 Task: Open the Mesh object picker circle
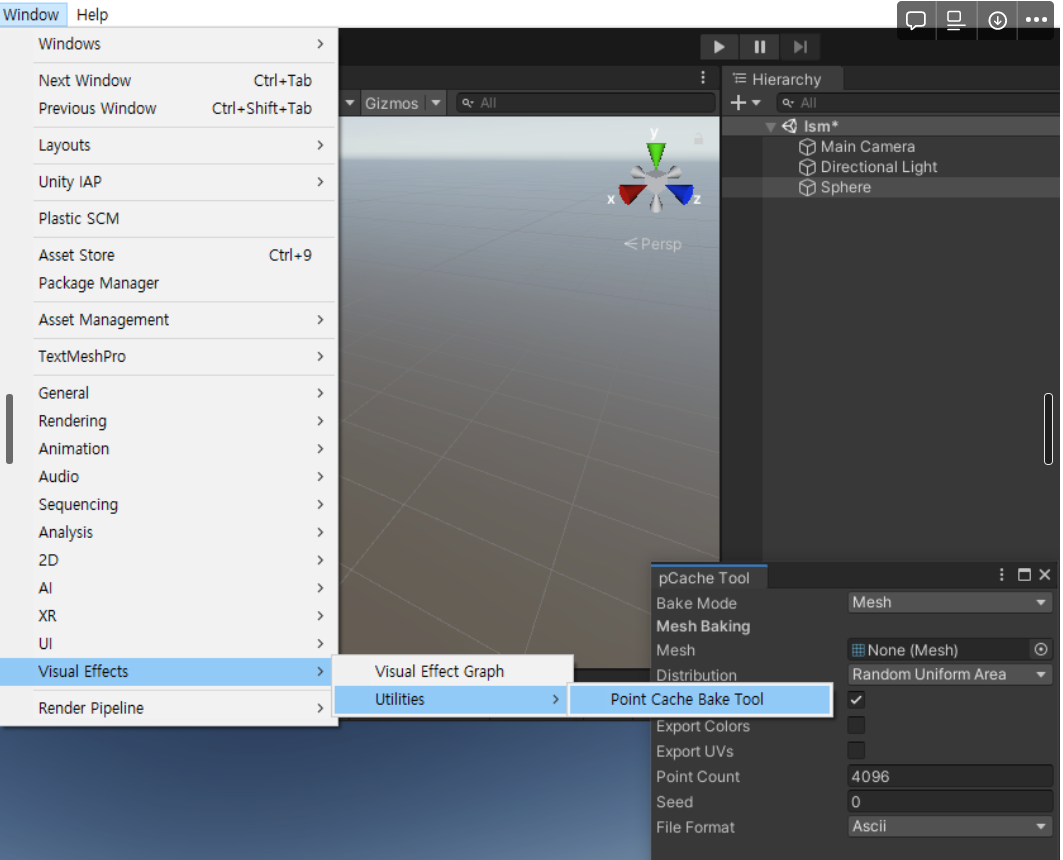pos(1041,649)
